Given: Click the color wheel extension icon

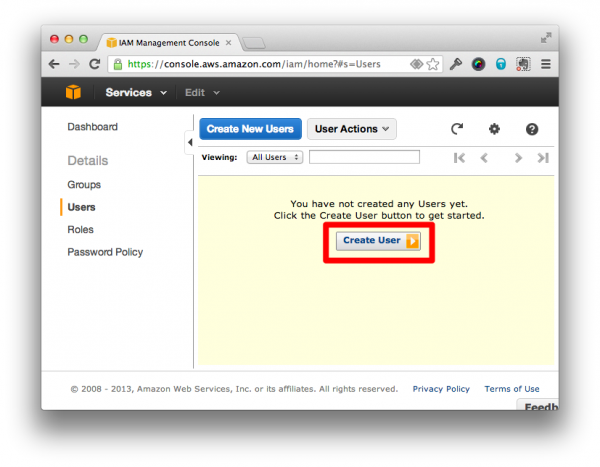Looking at the screenshot, I should [478, 64].
